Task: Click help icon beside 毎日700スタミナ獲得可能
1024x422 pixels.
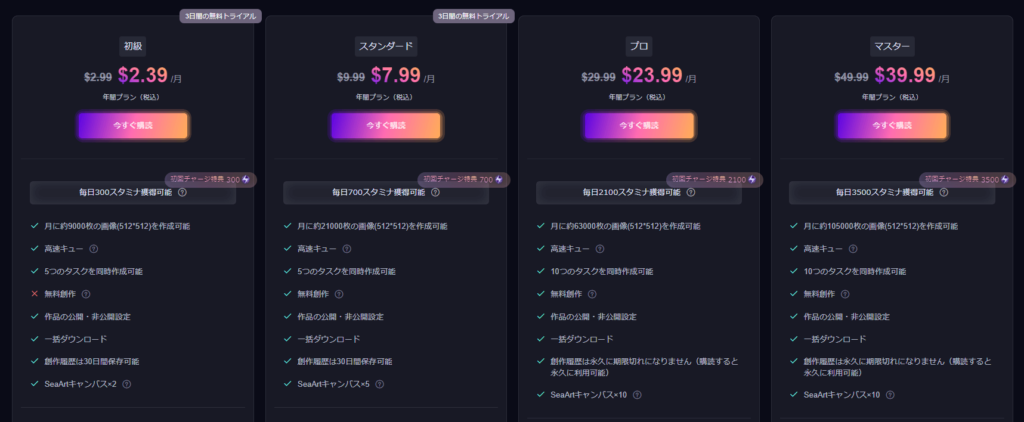Action: pos(436,193)
